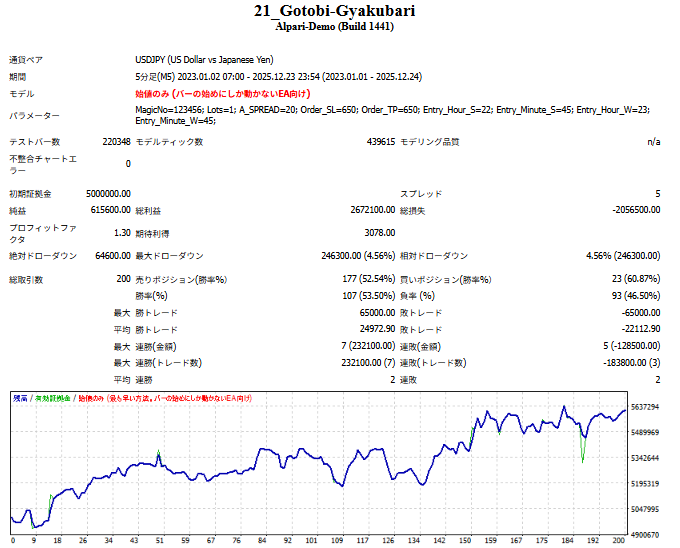This screenshot has height=548, width=680.
Task: Select the 純益 value 615600.00
Action: pos(105,211)
